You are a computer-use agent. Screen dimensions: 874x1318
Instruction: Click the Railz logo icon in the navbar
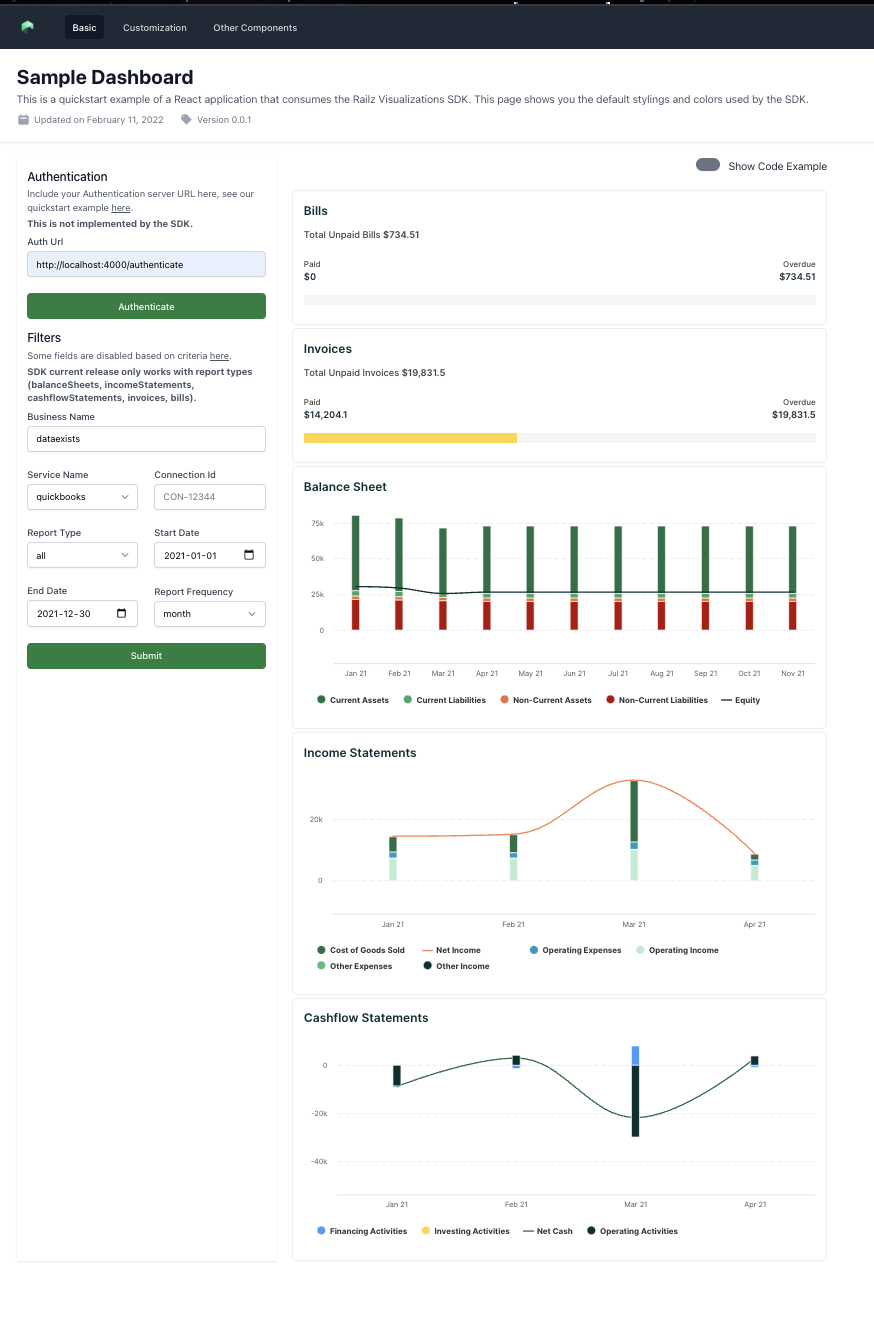tap(27, 27)
